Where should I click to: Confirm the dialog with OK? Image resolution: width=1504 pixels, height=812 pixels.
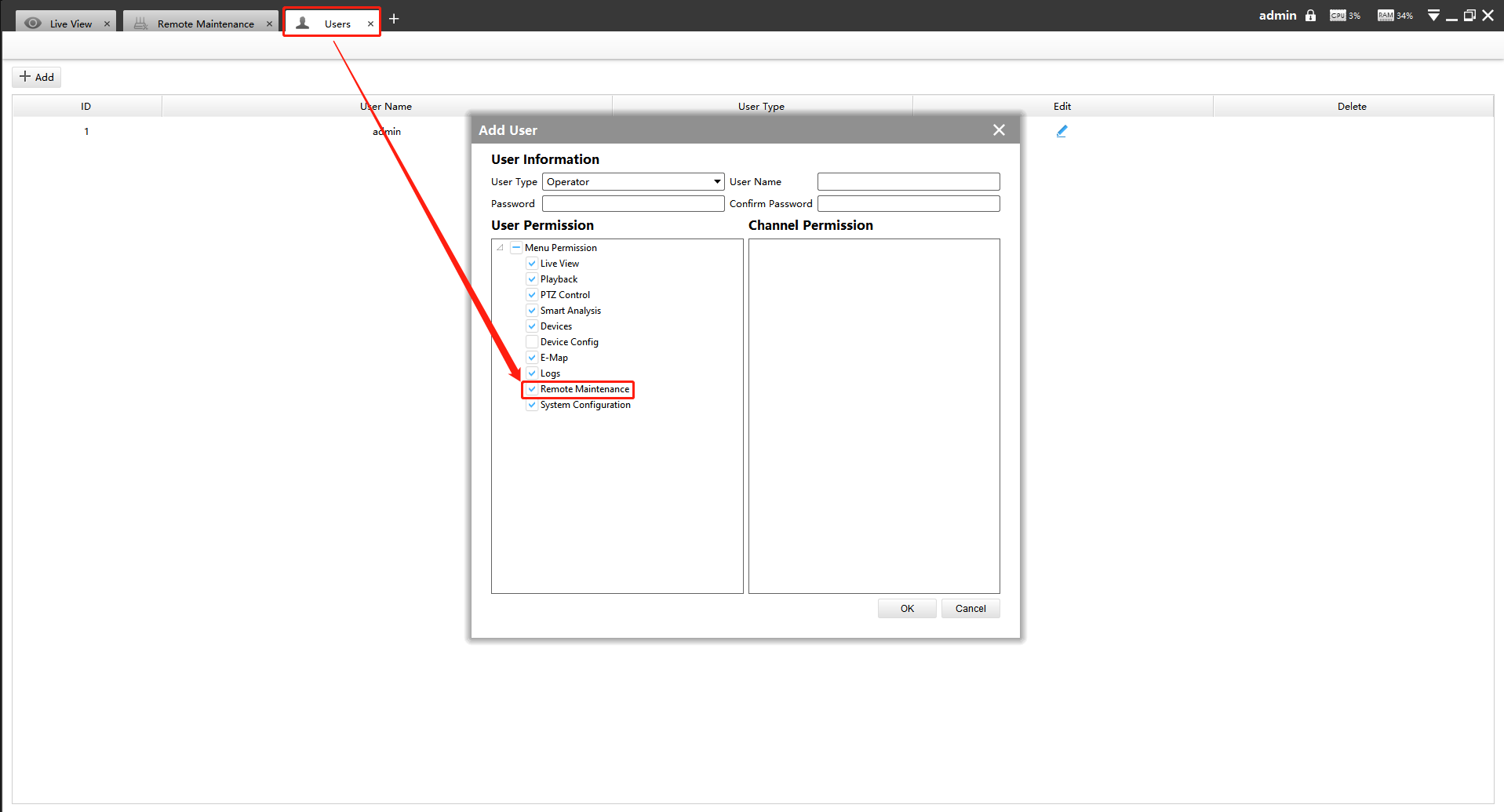pyautogui.click(x=907, y=609)
